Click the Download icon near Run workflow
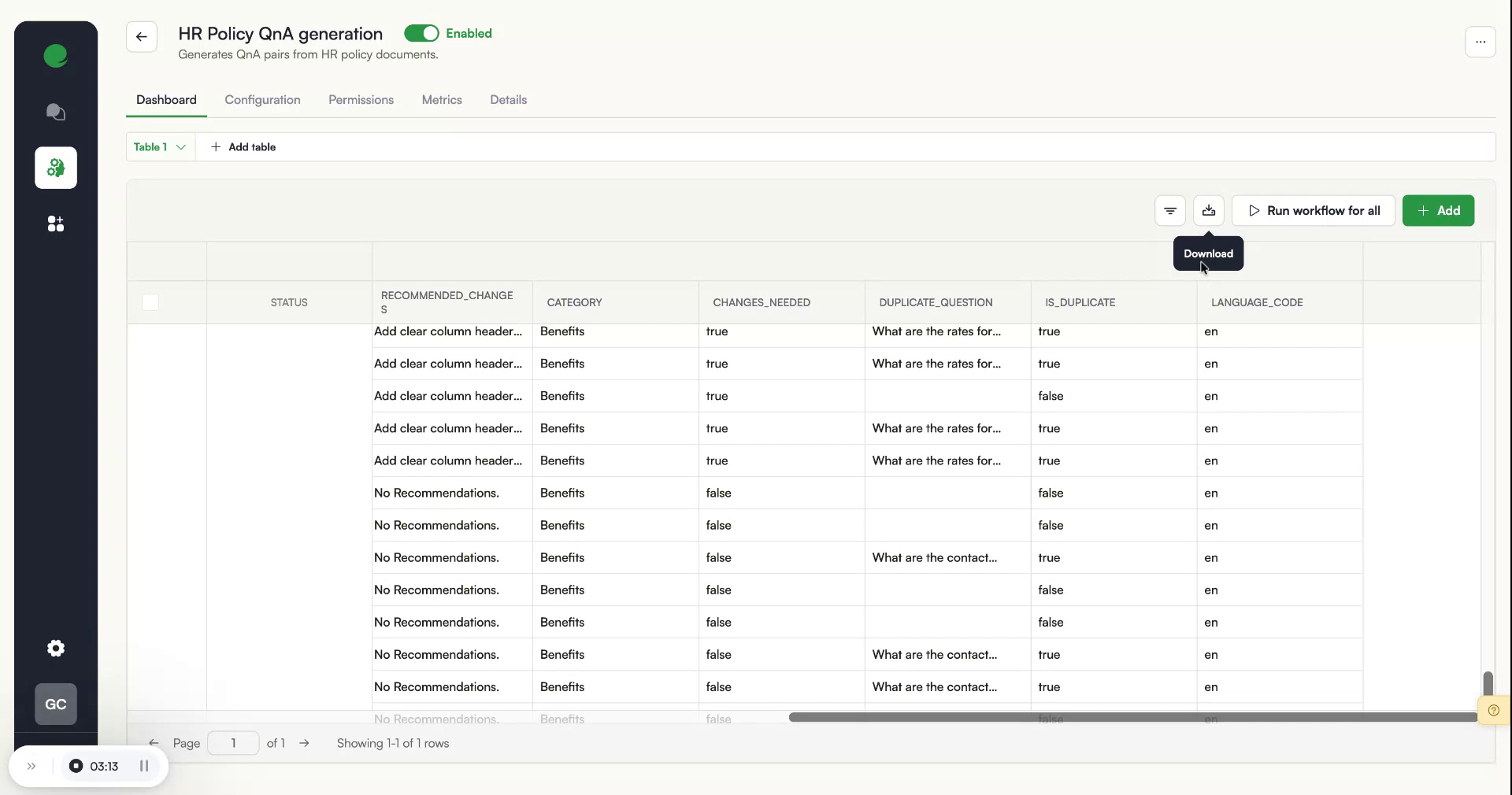The image size is (1512, 795). (x=1209, y=211)
